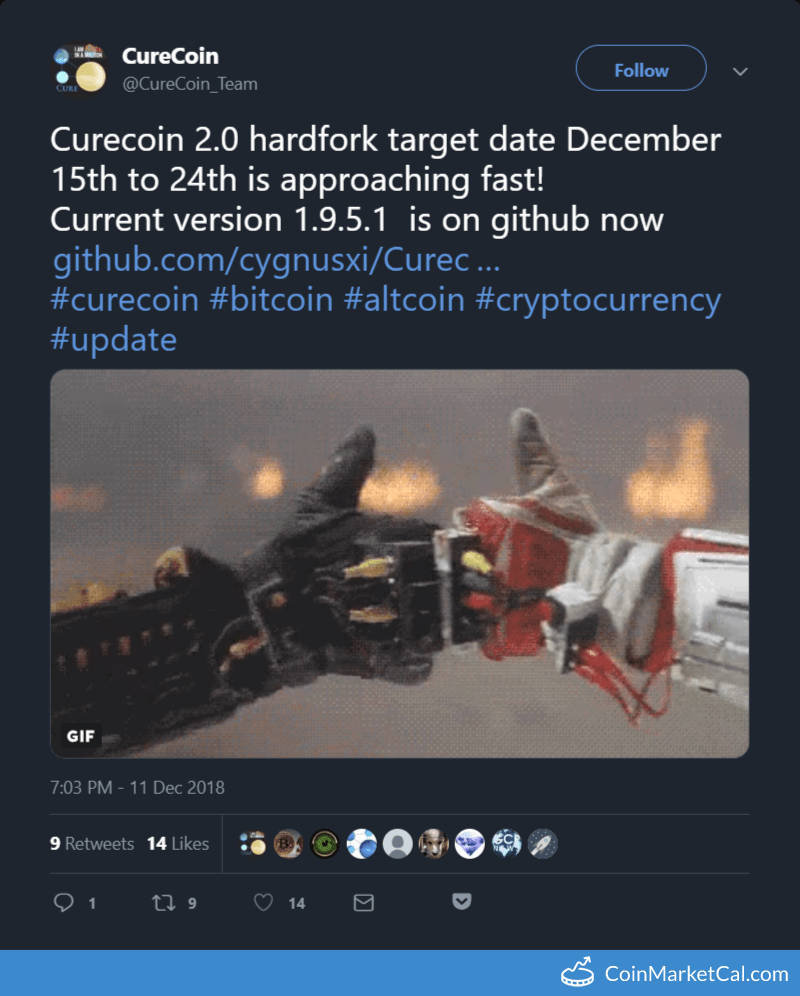
Task: Play the robot handshake GIF
Action: pyautogui.click(x=400, y=563)
